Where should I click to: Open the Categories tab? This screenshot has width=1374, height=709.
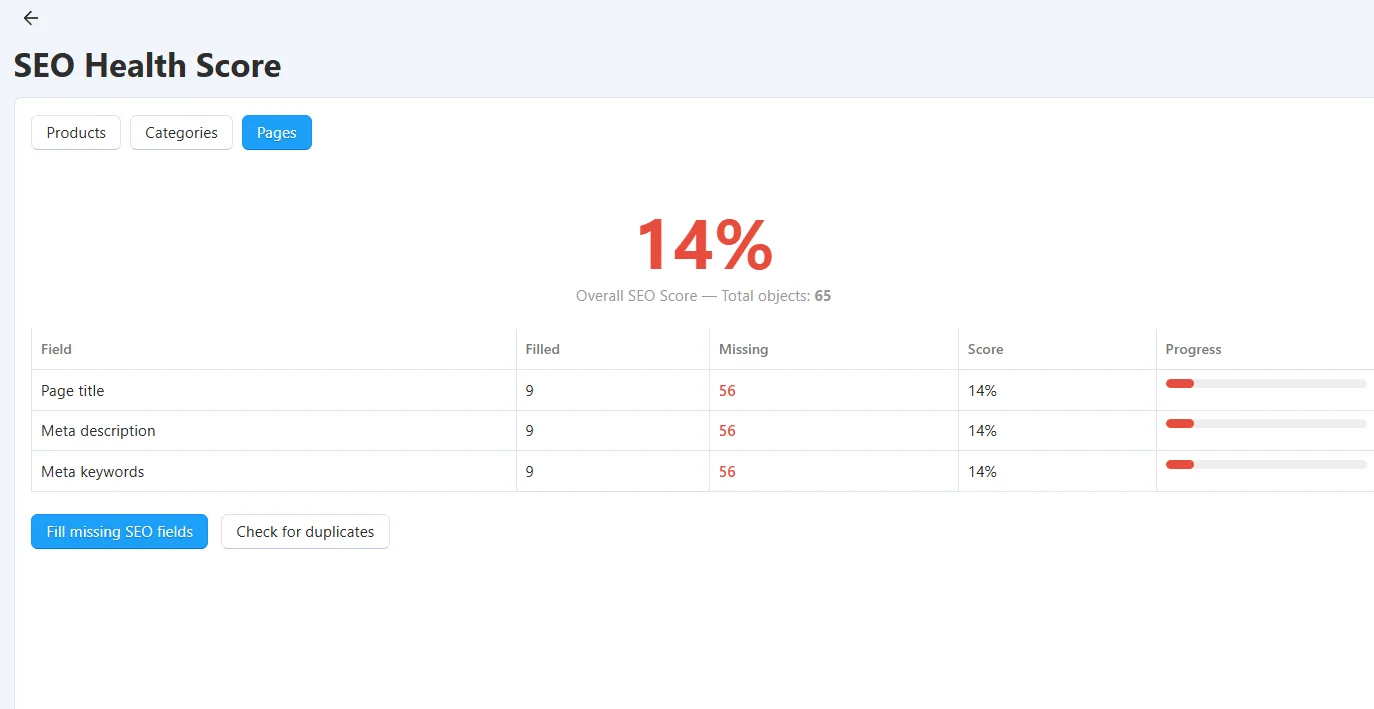click(x=181, y=133)
